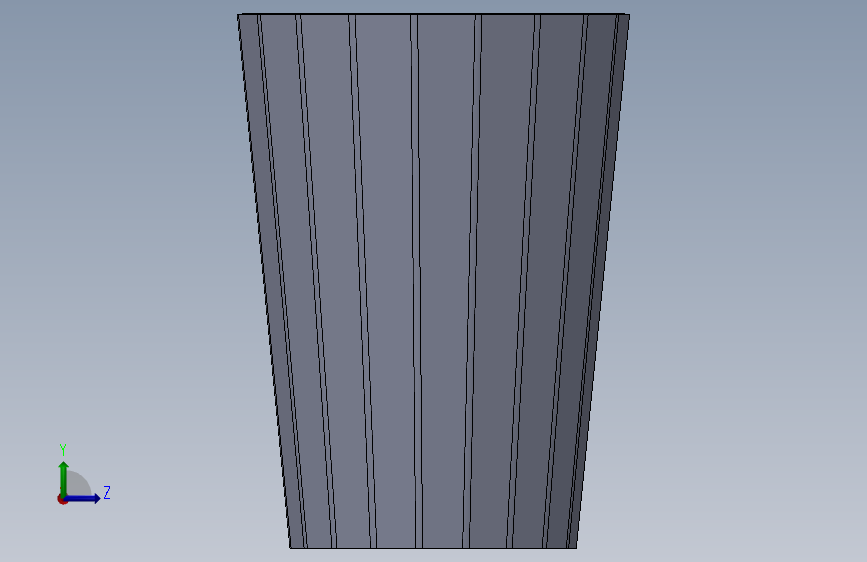Click the red X axis origin dot
Screen dimensions: 867x562
click(62, 499)
